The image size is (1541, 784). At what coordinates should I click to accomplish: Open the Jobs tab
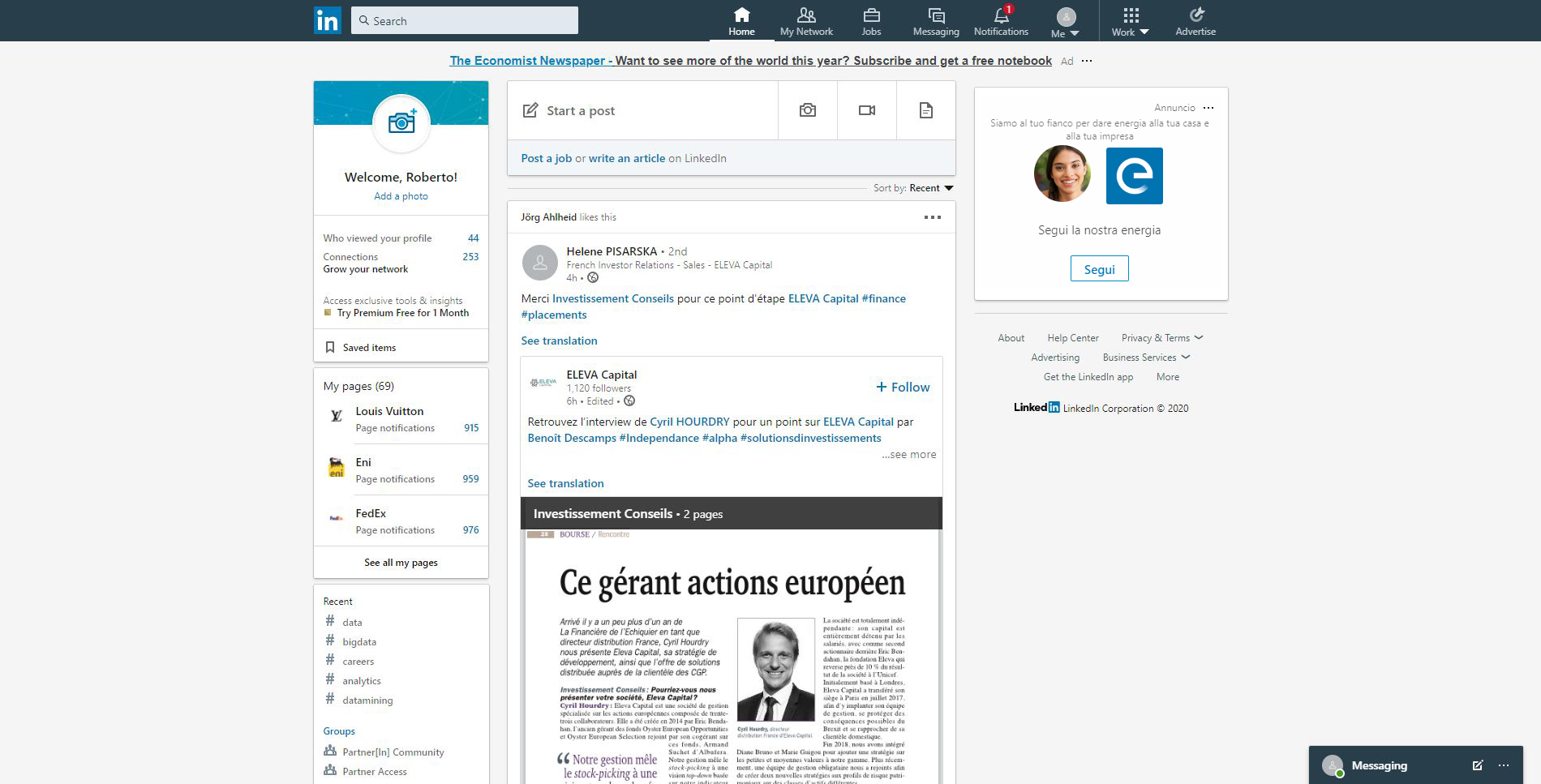(x=871, y=22)
